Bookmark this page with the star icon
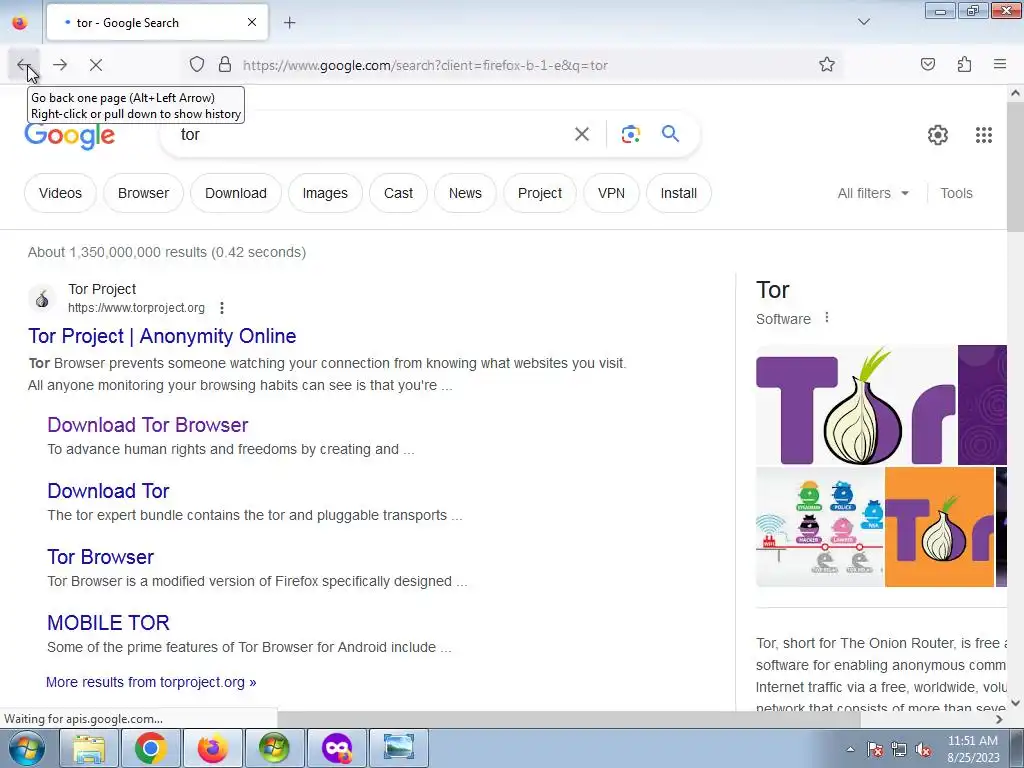Image resolution: width=1024 pixels, height=768 pixels. click(x=827, y=65)
